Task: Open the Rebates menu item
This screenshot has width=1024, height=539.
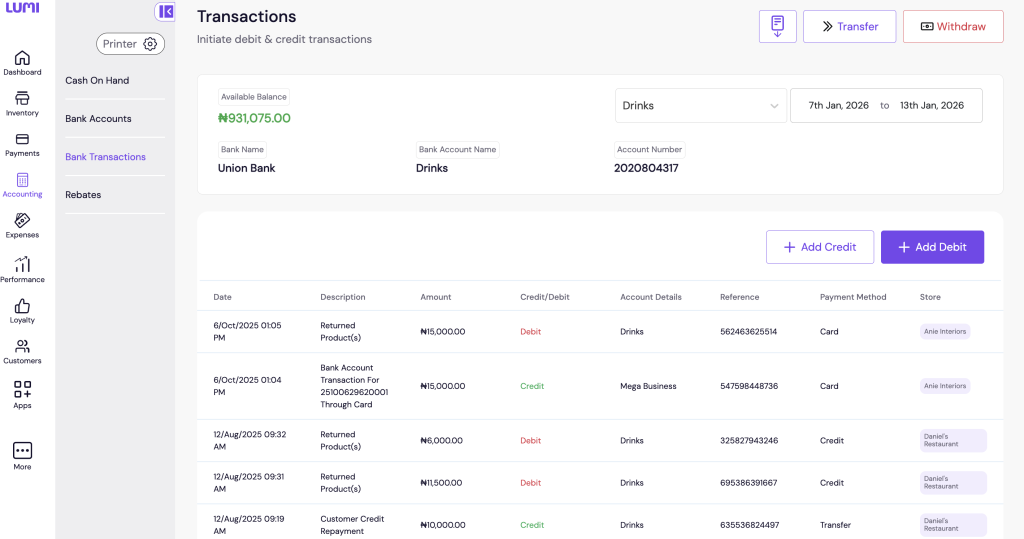Action: (x=83, y=195)
